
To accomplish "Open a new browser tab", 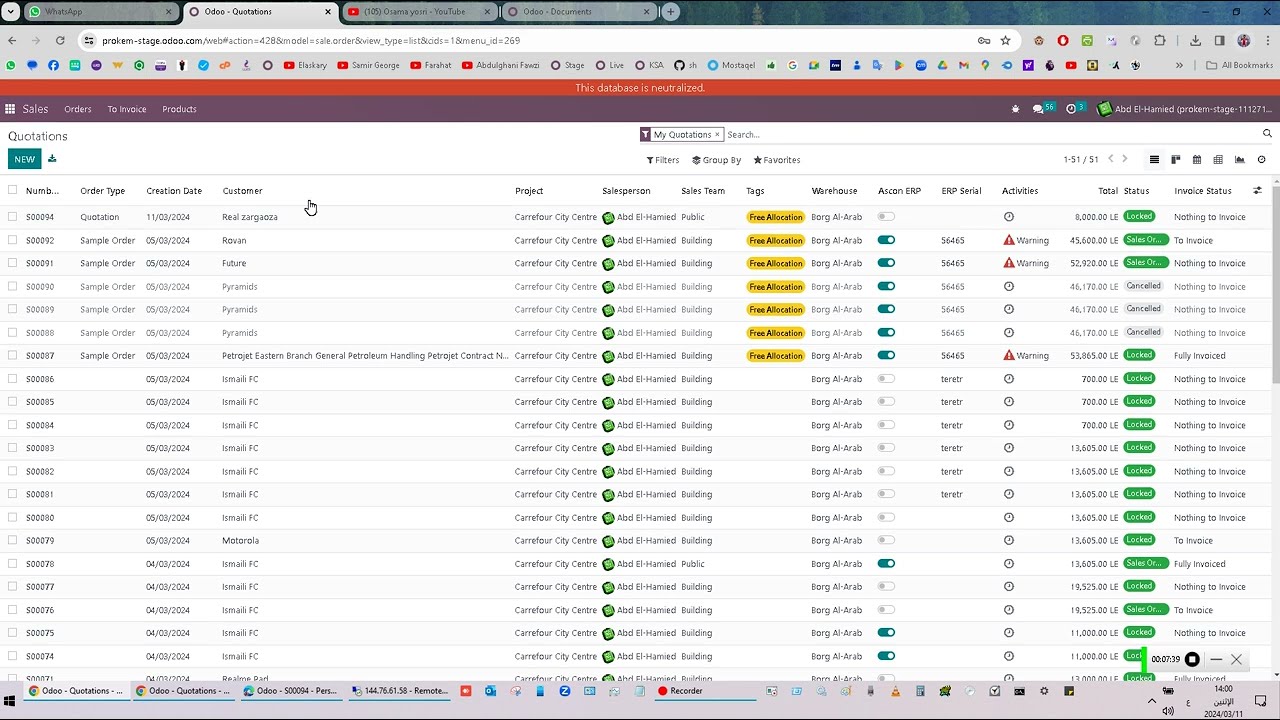I will tap(671, 12).
